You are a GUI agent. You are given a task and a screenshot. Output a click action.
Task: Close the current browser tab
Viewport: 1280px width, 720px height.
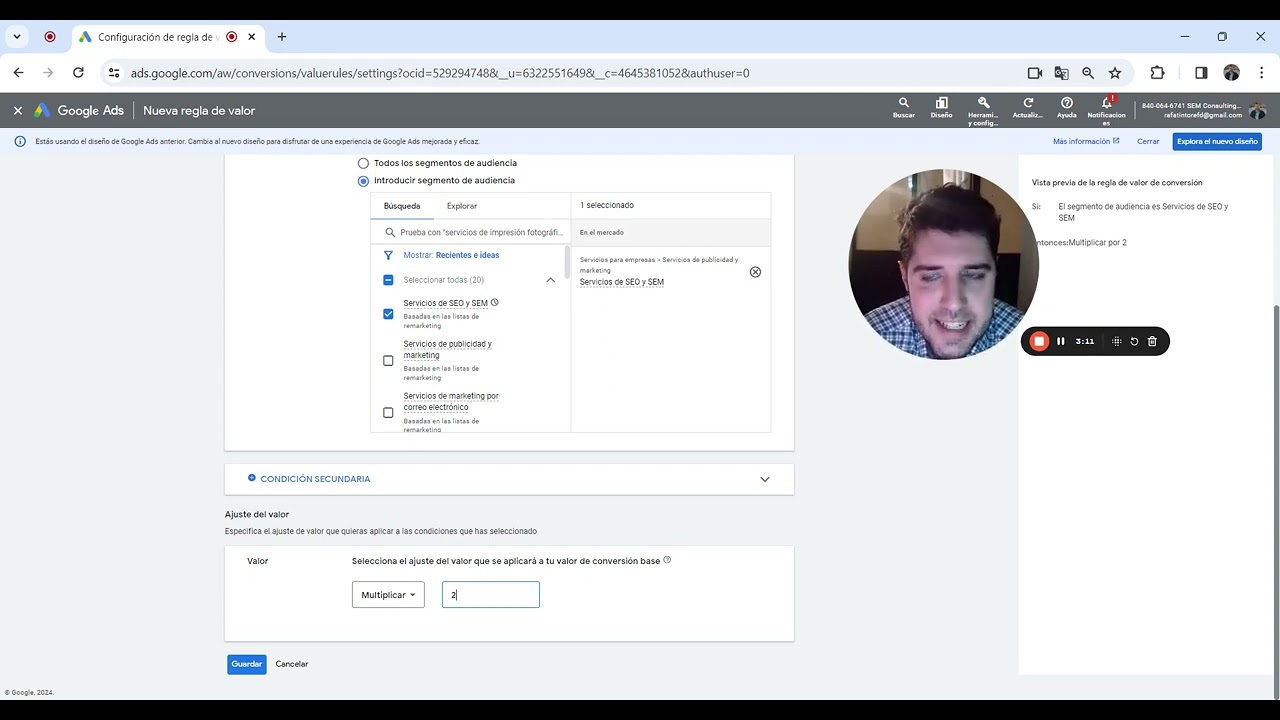[x=252, y=37]
